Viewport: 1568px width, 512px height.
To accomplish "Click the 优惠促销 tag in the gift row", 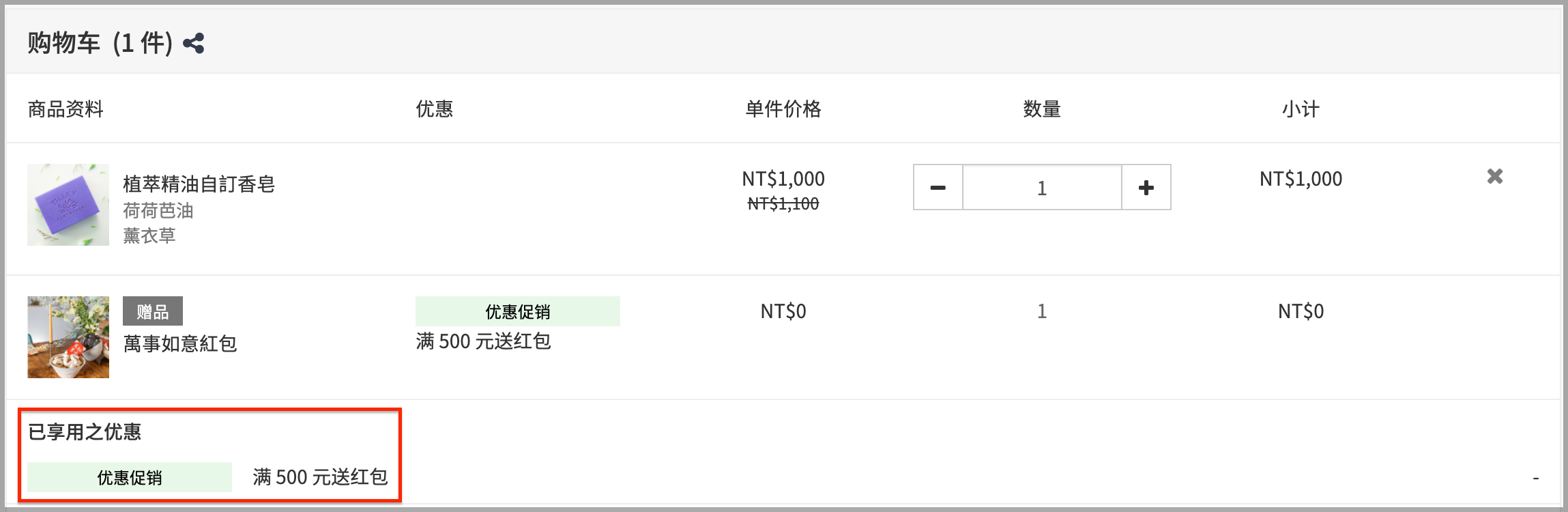I will 518,311.
